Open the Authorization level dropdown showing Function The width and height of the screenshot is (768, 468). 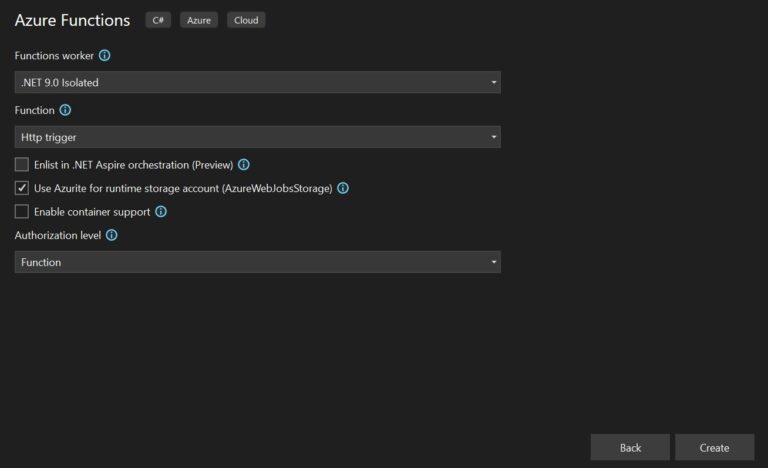click(258, 262)
